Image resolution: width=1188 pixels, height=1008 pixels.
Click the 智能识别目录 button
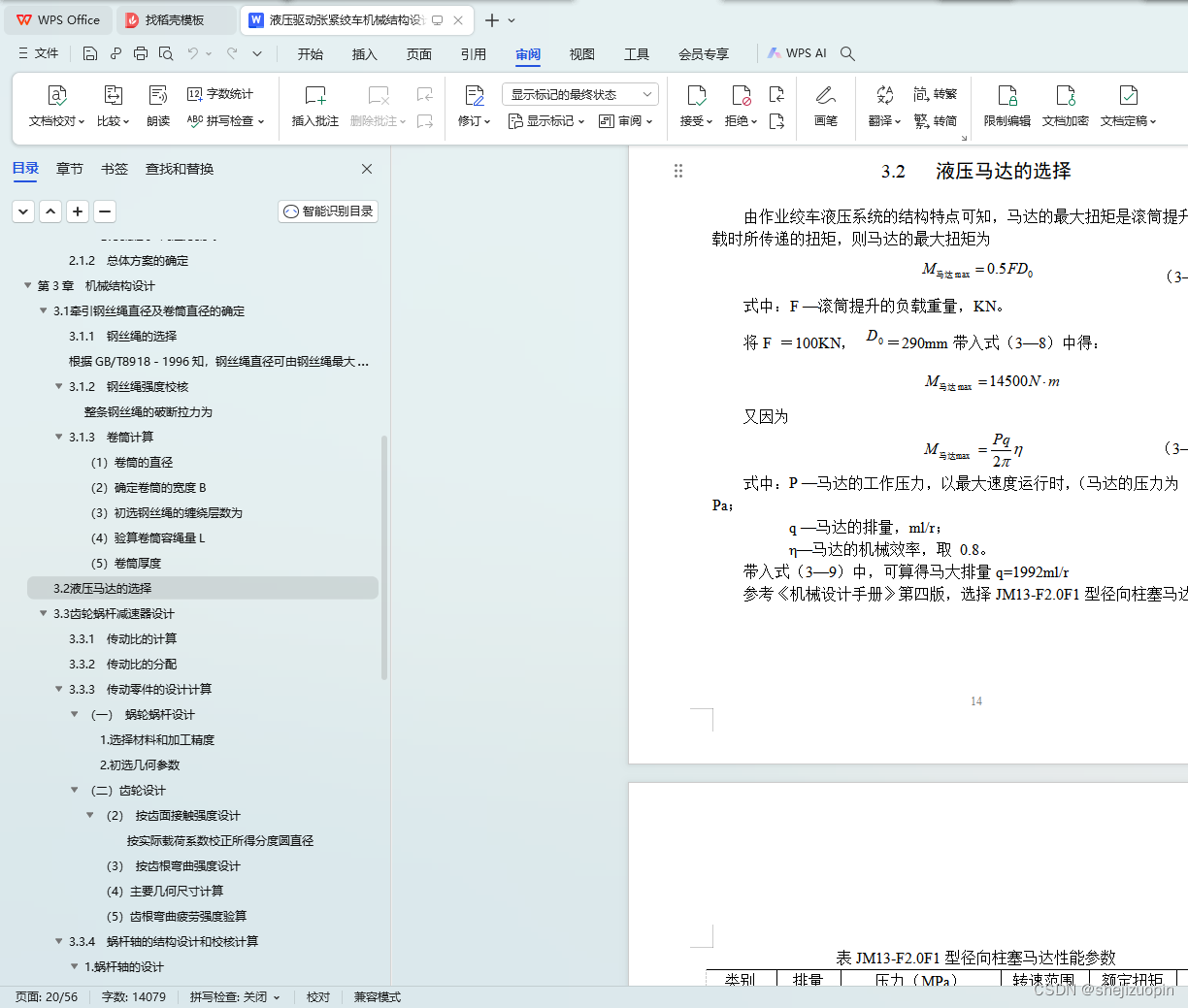click(x=328, y=211)
